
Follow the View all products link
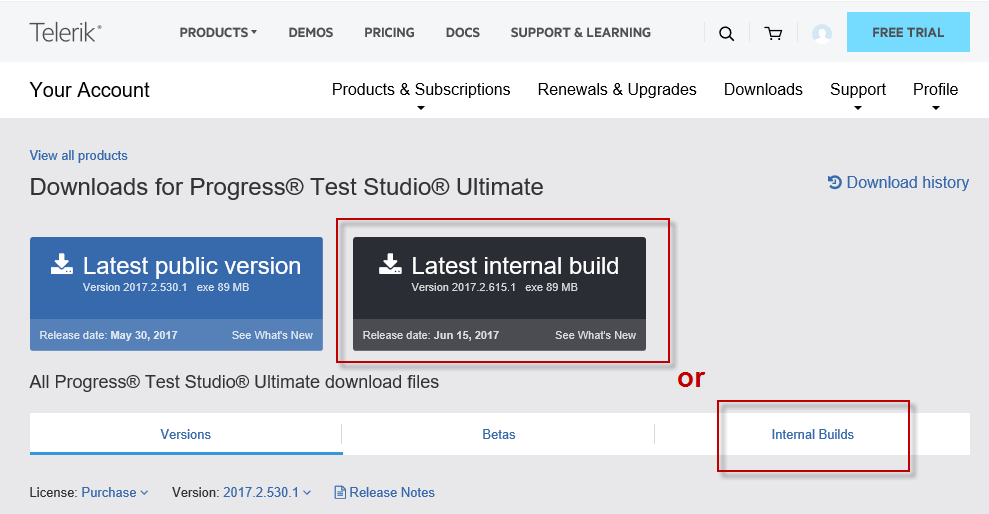tap(79, 155)
